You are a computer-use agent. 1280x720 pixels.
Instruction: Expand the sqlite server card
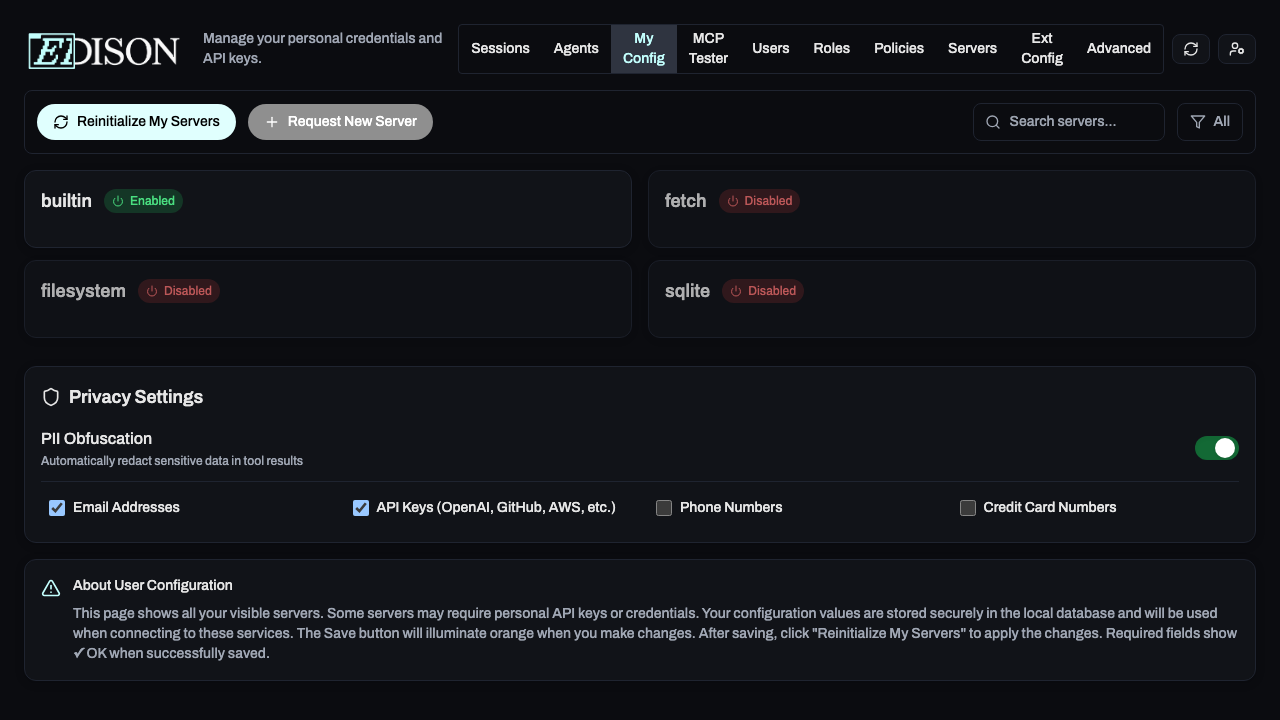pyautogui.click(x=951, y=299)
